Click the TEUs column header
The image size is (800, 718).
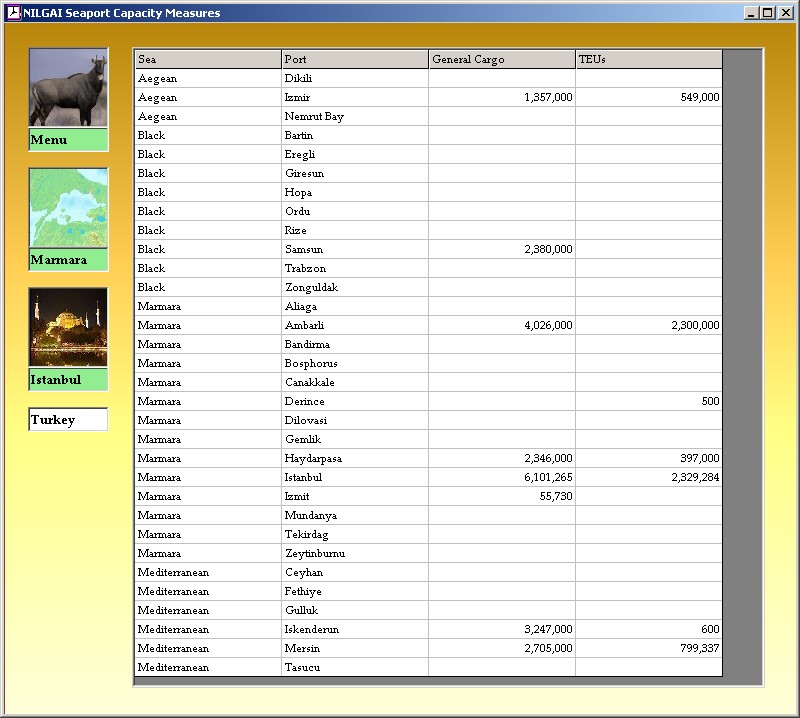(x=648, y=59)
